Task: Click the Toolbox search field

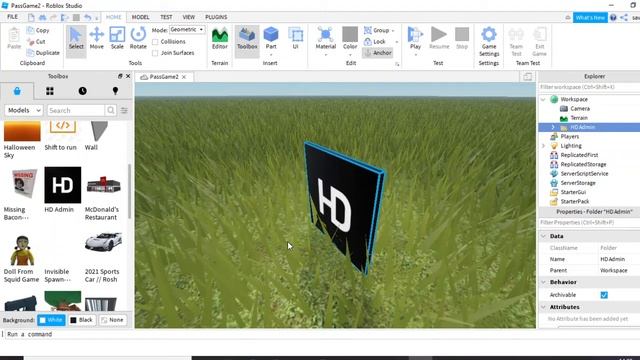Action: [x=76, y=110]
